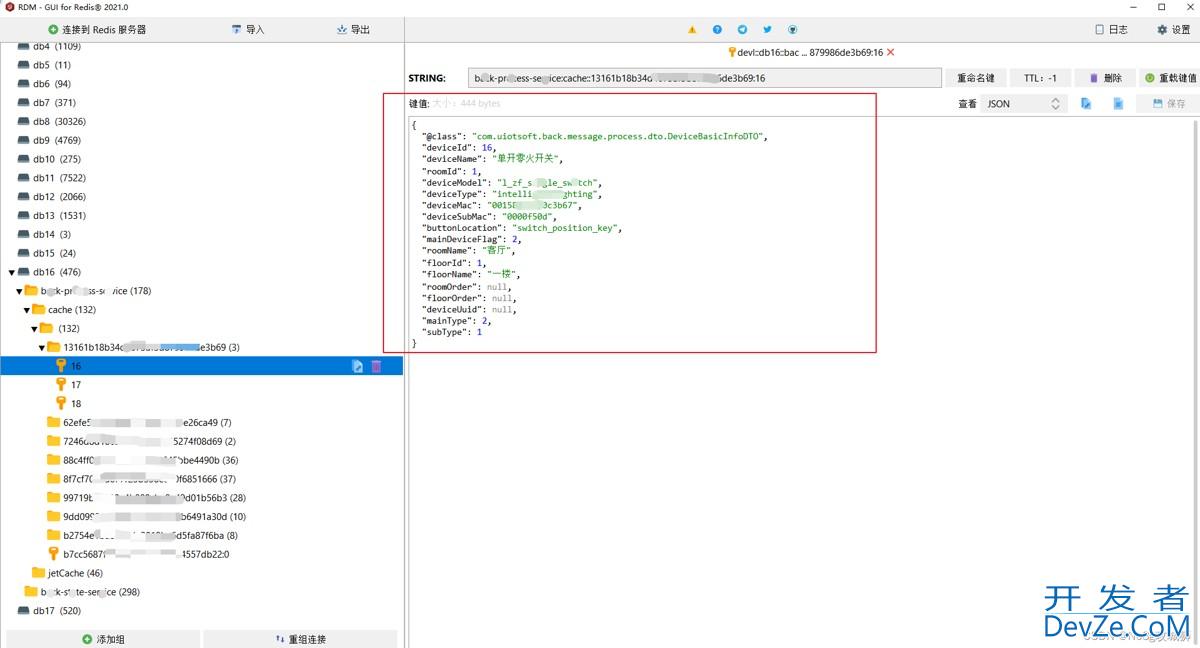Close the devl::db16 key tab
The image size is (1200, 648).
click(891, 52)
